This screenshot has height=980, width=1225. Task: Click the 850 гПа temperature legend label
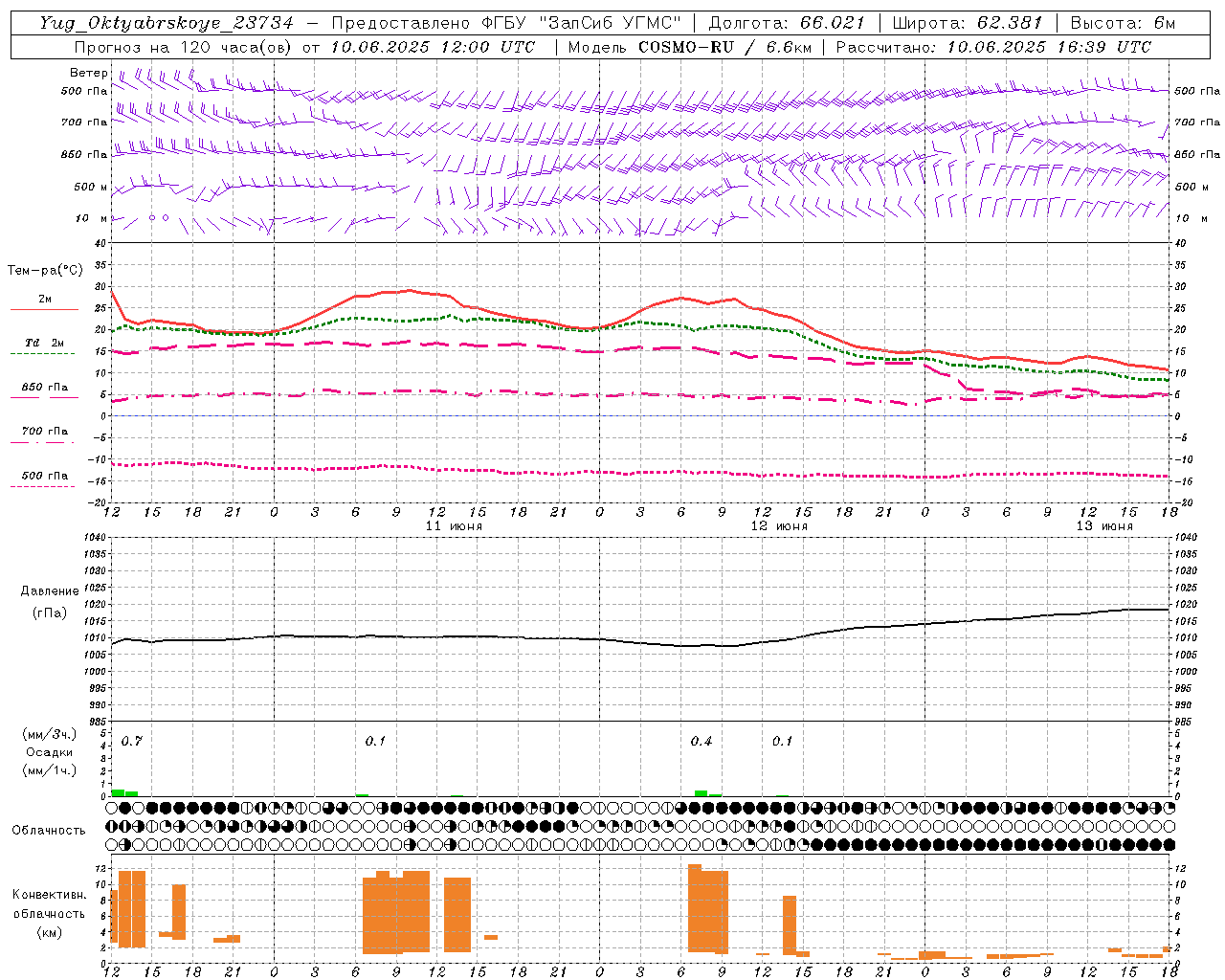click(45, 387)
